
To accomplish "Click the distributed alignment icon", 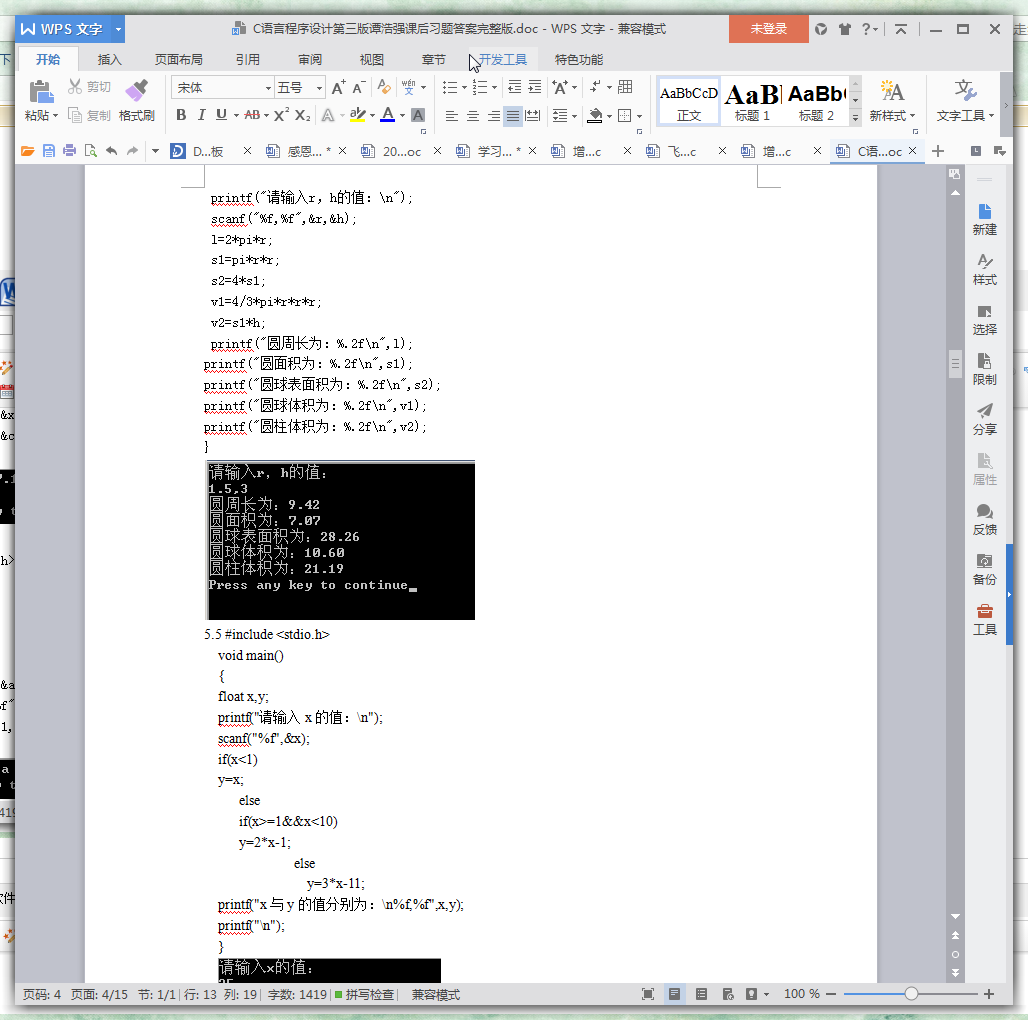I will [x=534, y=116].
